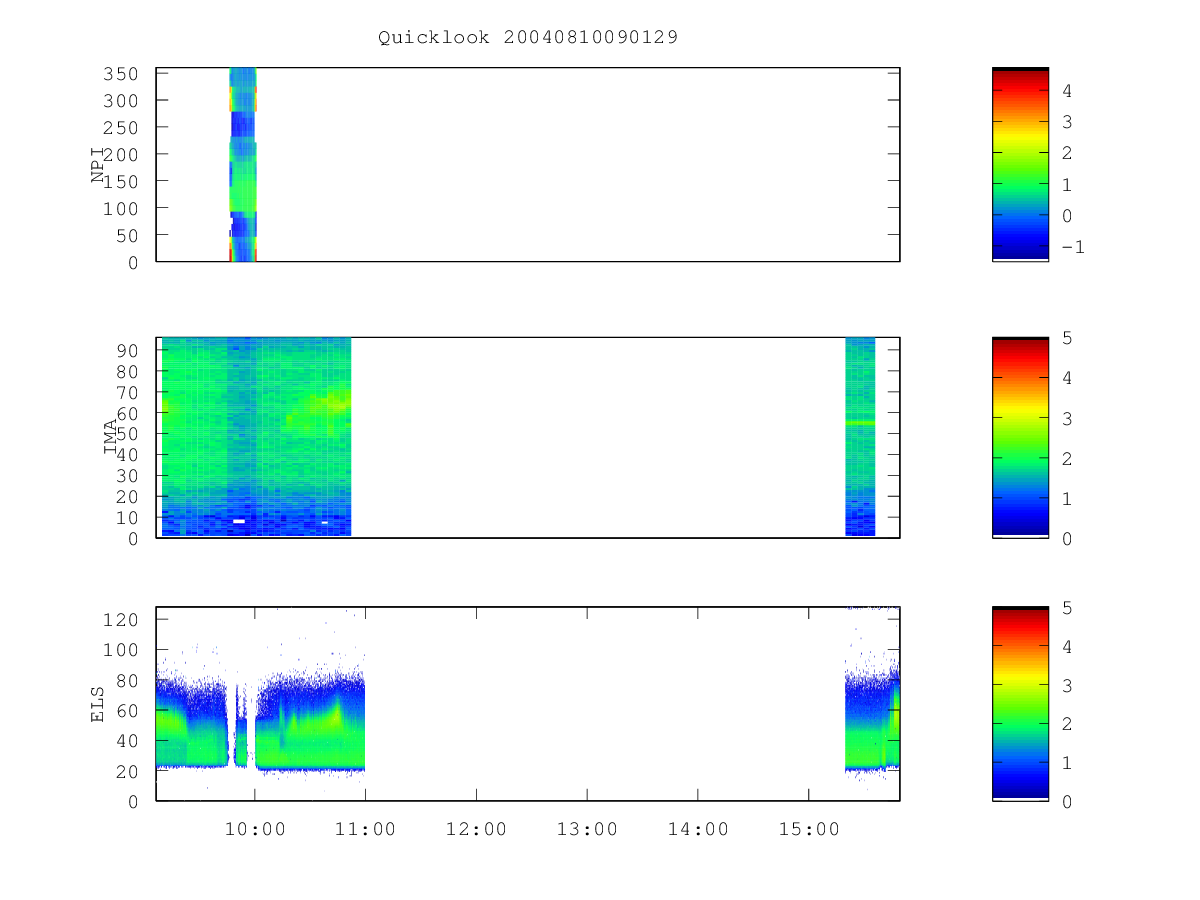Screen dimensions: 1200x900
Task: Click the 5 label on the ELS colorbar
Action: click(x=1067, y=608)
